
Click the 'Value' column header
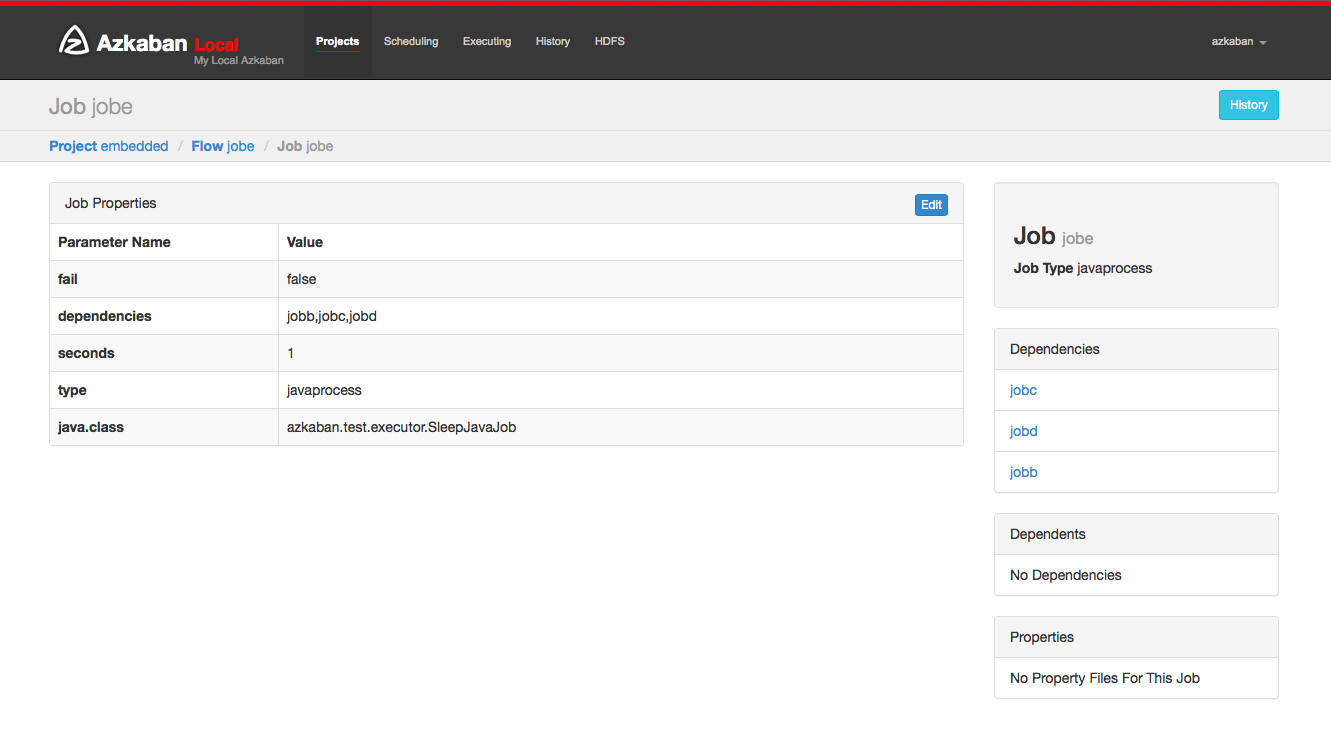click(621, 242)
